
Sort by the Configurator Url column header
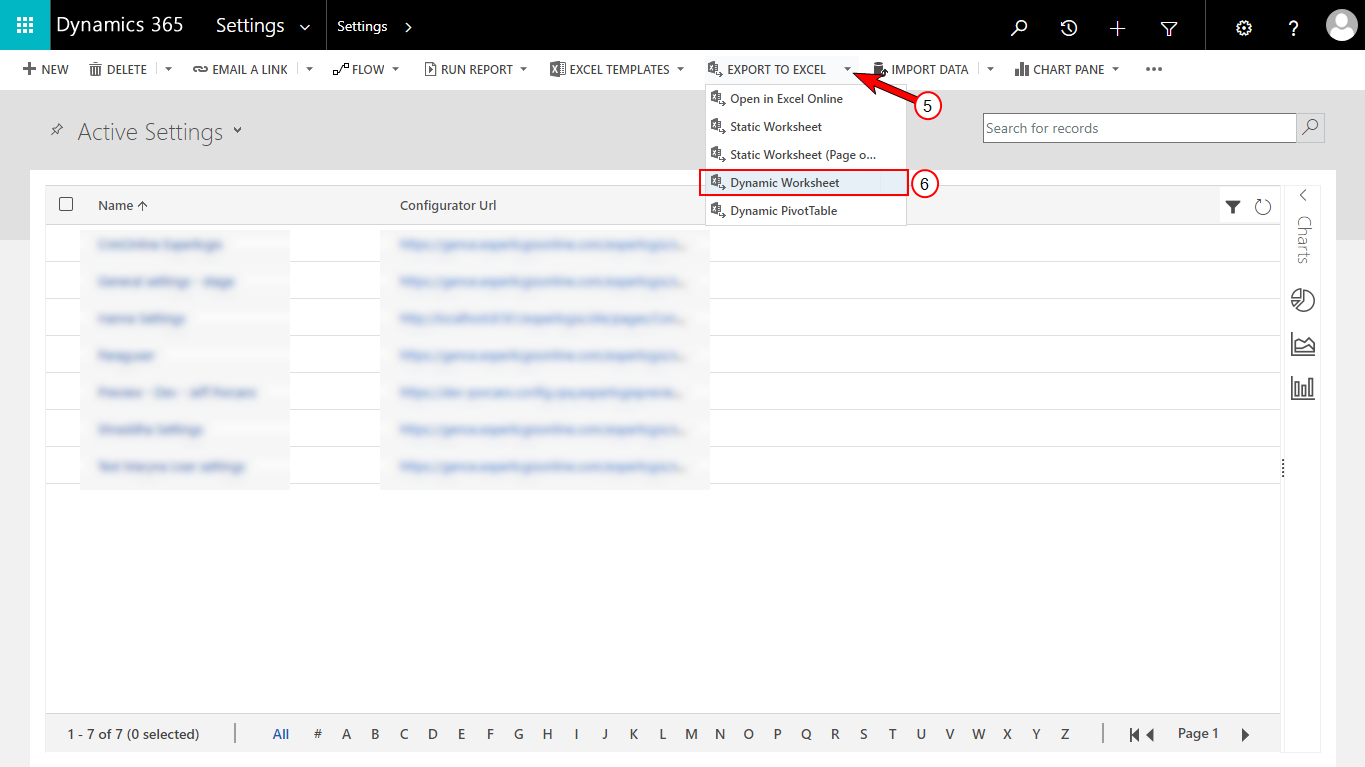click(448, 205)
